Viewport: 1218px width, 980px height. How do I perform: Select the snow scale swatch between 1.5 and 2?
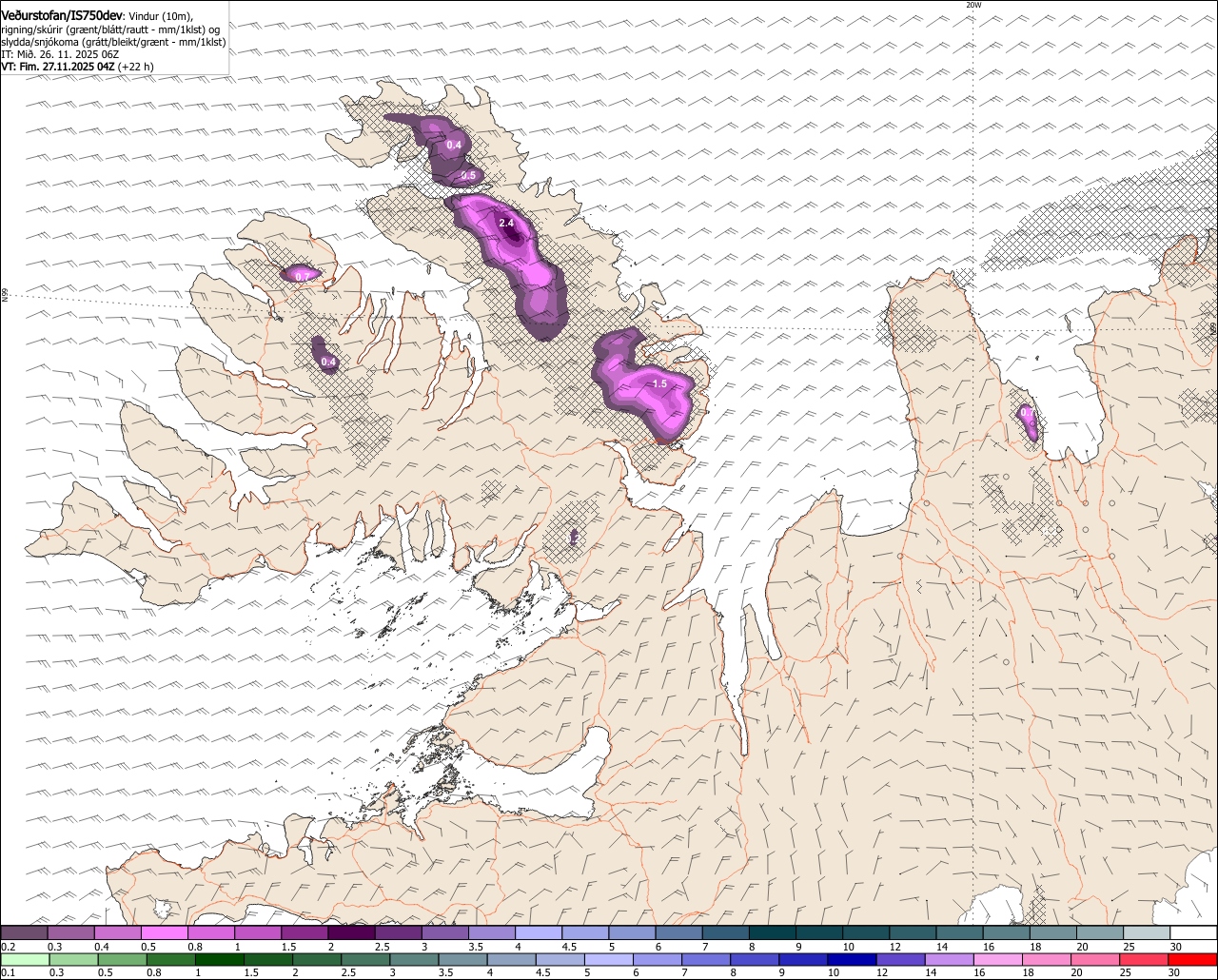click(x=304, y=932)
